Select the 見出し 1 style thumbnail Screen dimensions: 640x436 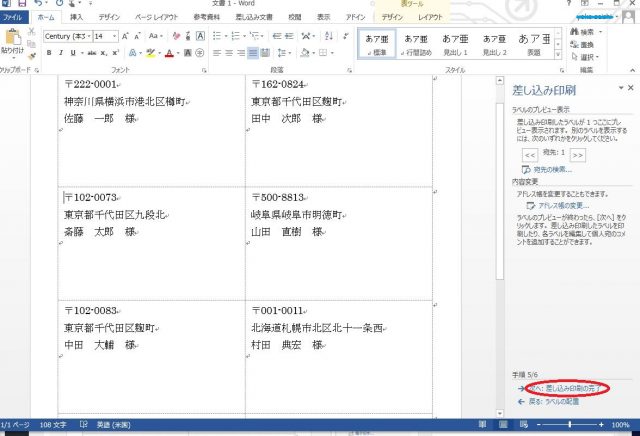[x=456, y=43]
